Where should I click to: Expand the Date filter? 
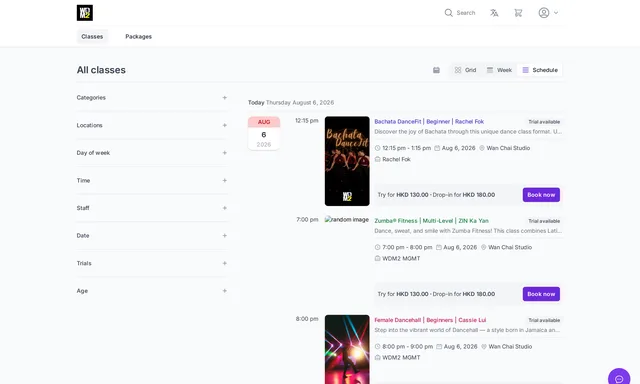click(152, 235)
